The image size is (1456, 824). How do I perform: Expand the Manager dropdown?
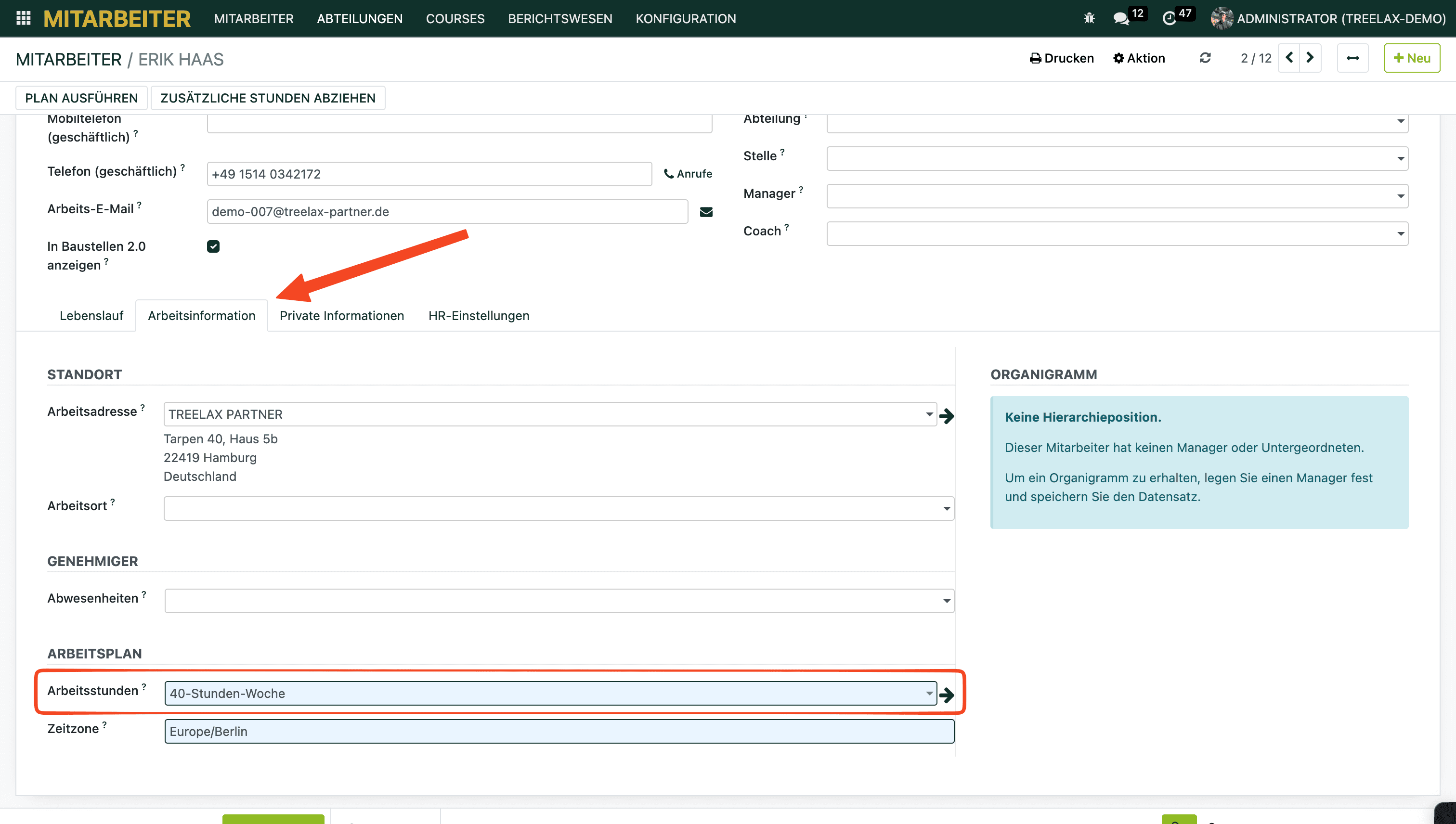pyautogui.click(x=1401, y=196)
